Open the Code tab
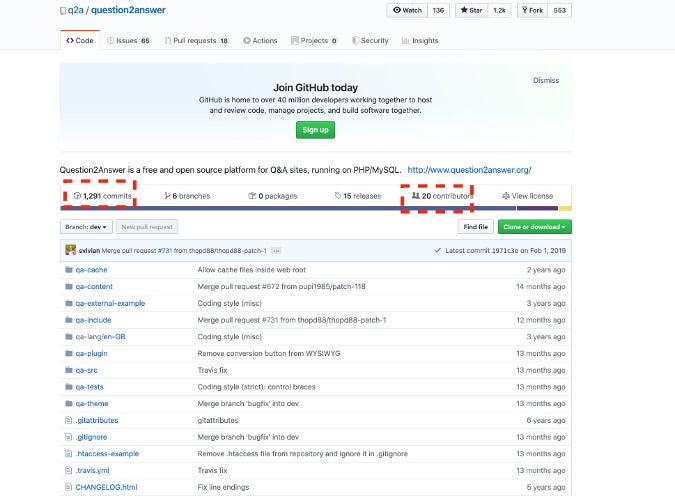The height and width of the screenshot is (496, 675). pos(80,40)
